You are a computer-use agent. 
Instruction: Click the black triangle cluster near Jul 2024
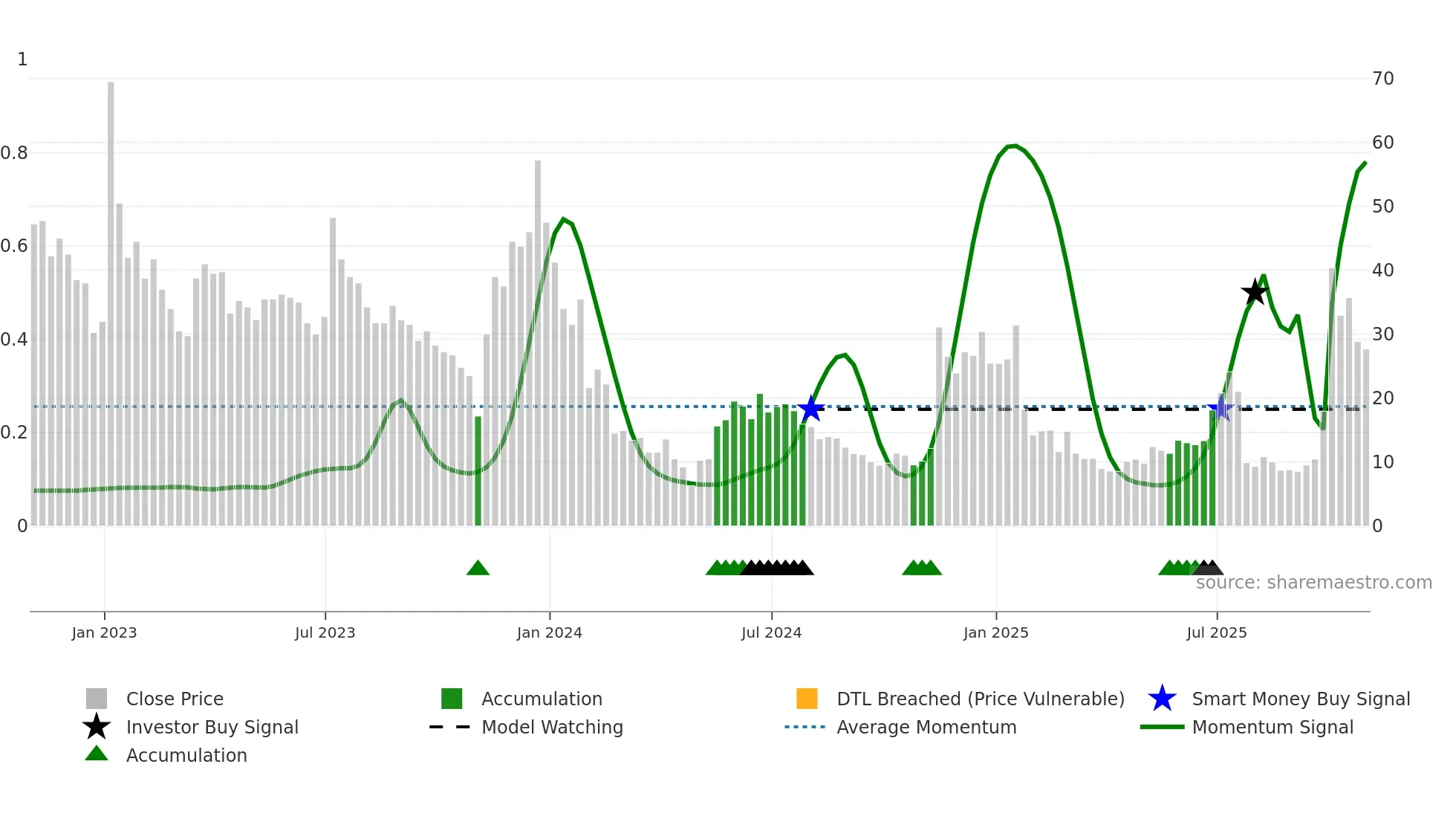point(776,569)
